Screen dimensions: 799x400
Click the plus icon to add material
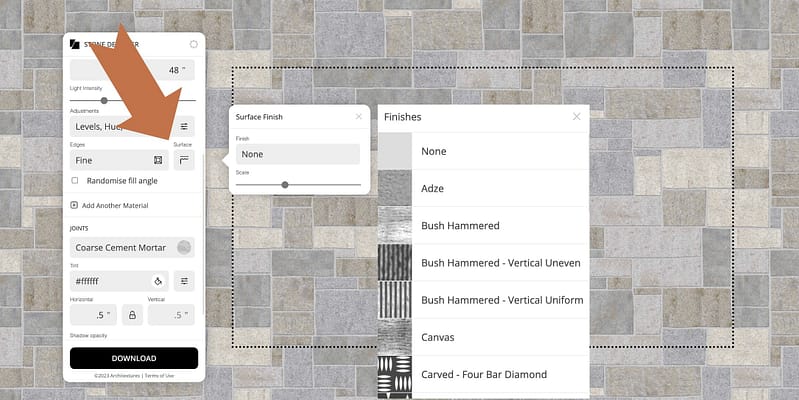[x=75, y=205]
